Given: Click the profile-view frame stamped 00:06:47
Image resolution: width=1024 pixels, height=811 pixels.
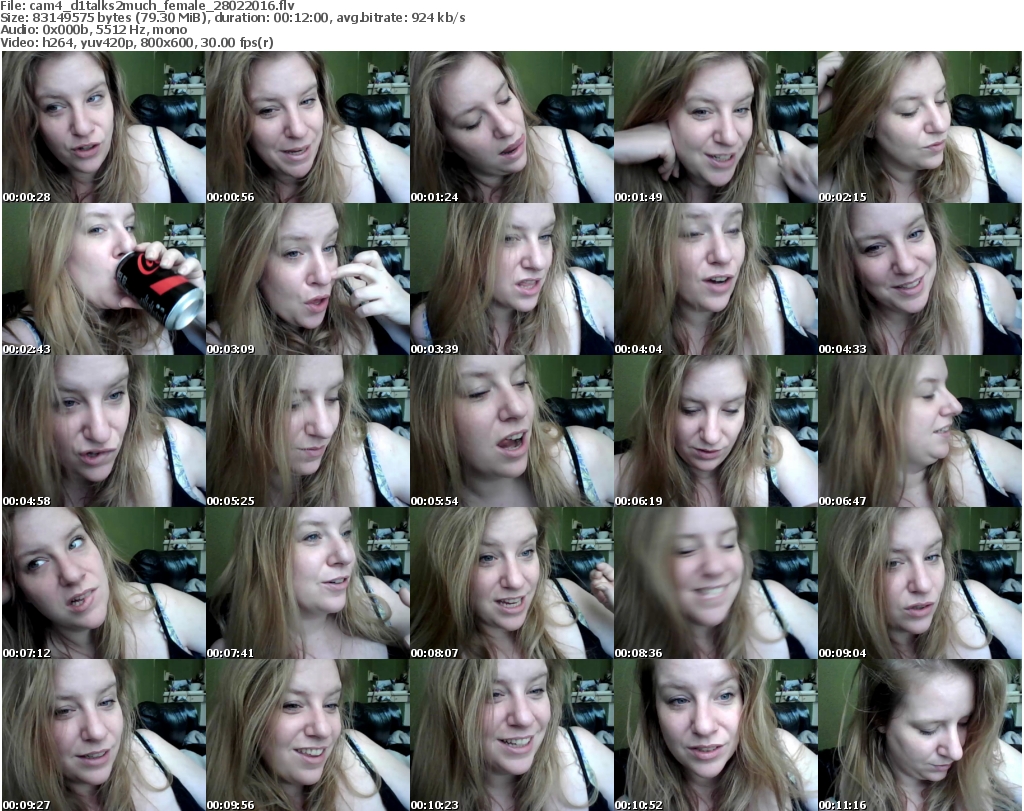Looking at the screenshot, I should coord(920,432).
